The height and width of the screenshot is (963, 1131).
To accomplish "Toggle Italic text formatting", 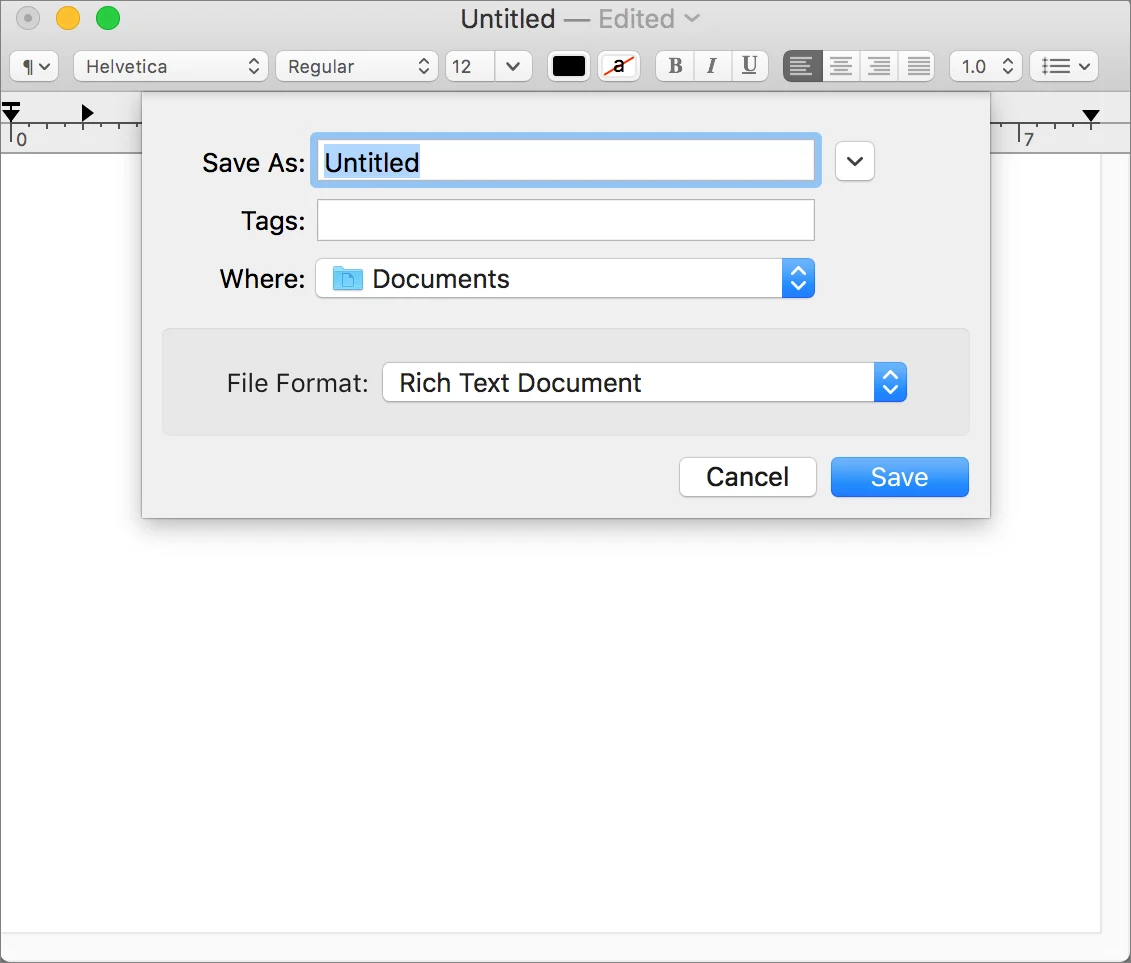I will click(x=713, y=66).
